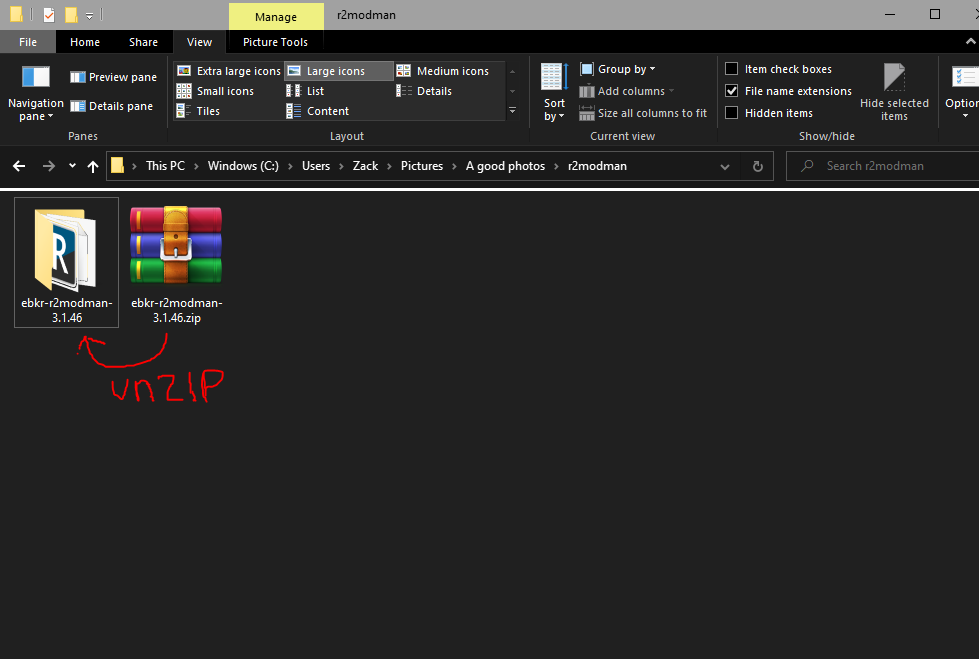
Task: Expand the address bar history dropdown
Action: click(x=725, y=166)
